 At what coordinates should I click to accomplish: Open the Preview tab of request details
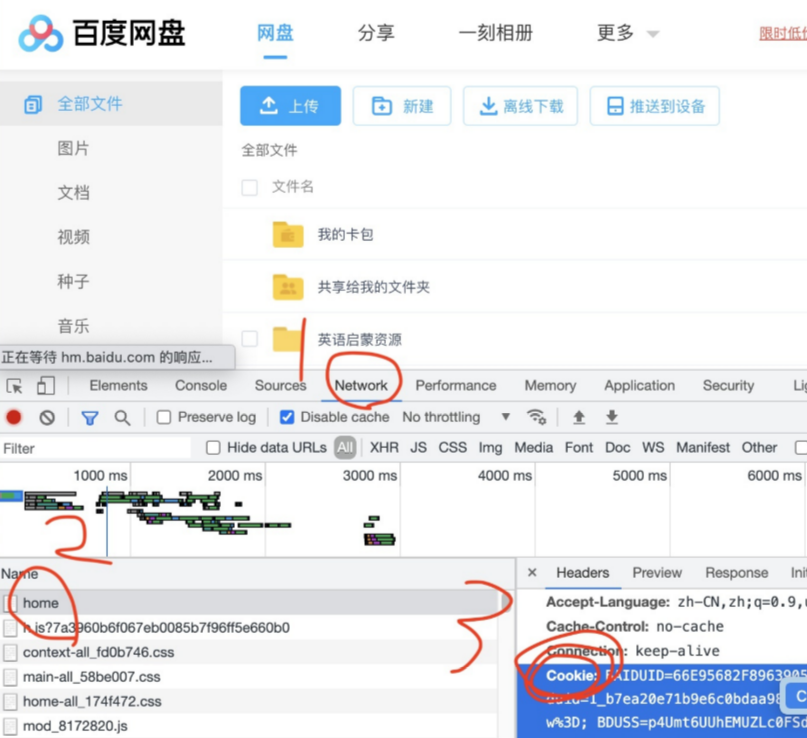[657, 573]
